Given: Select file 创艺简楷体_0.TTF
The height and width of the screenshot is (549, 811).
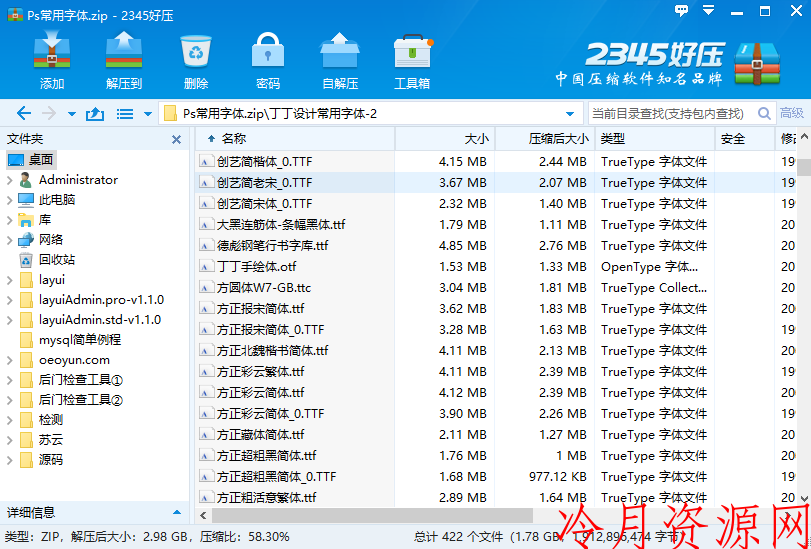Looking at the screenshot, I should (x=265, y=162).
